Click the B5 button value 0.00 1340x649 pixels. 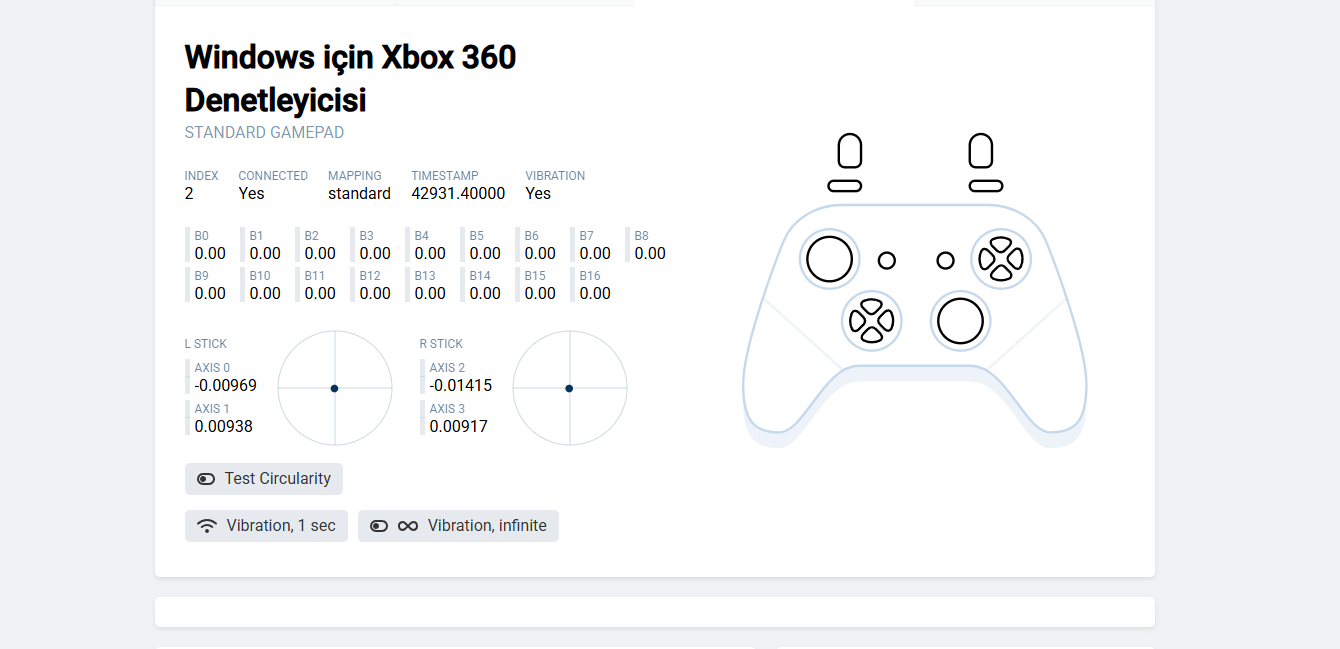coord(485,254)
